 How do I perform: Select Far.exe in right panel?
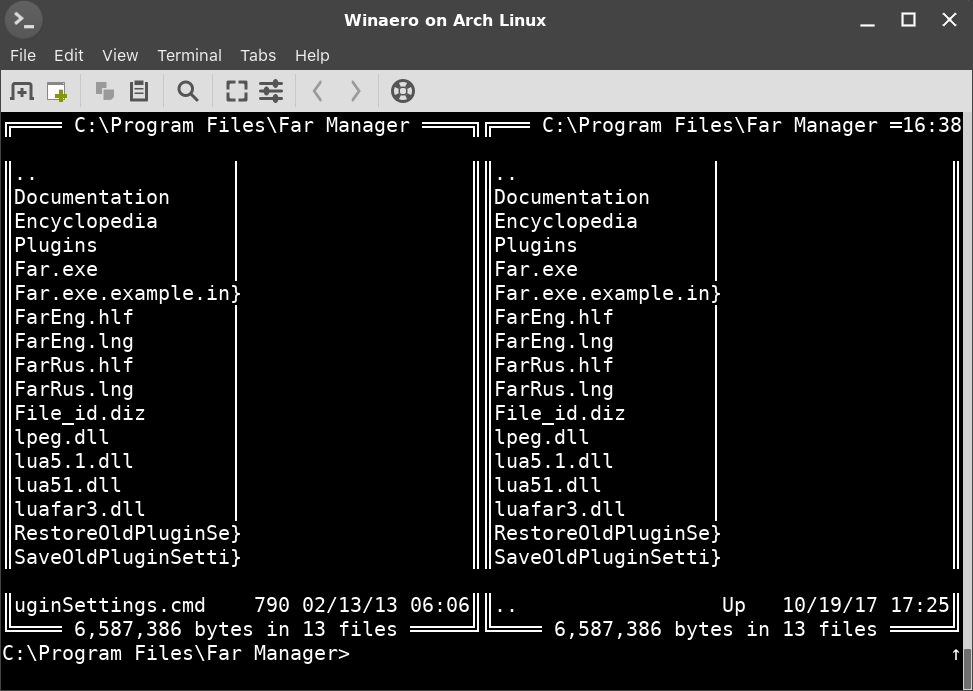tap(536, 269)
